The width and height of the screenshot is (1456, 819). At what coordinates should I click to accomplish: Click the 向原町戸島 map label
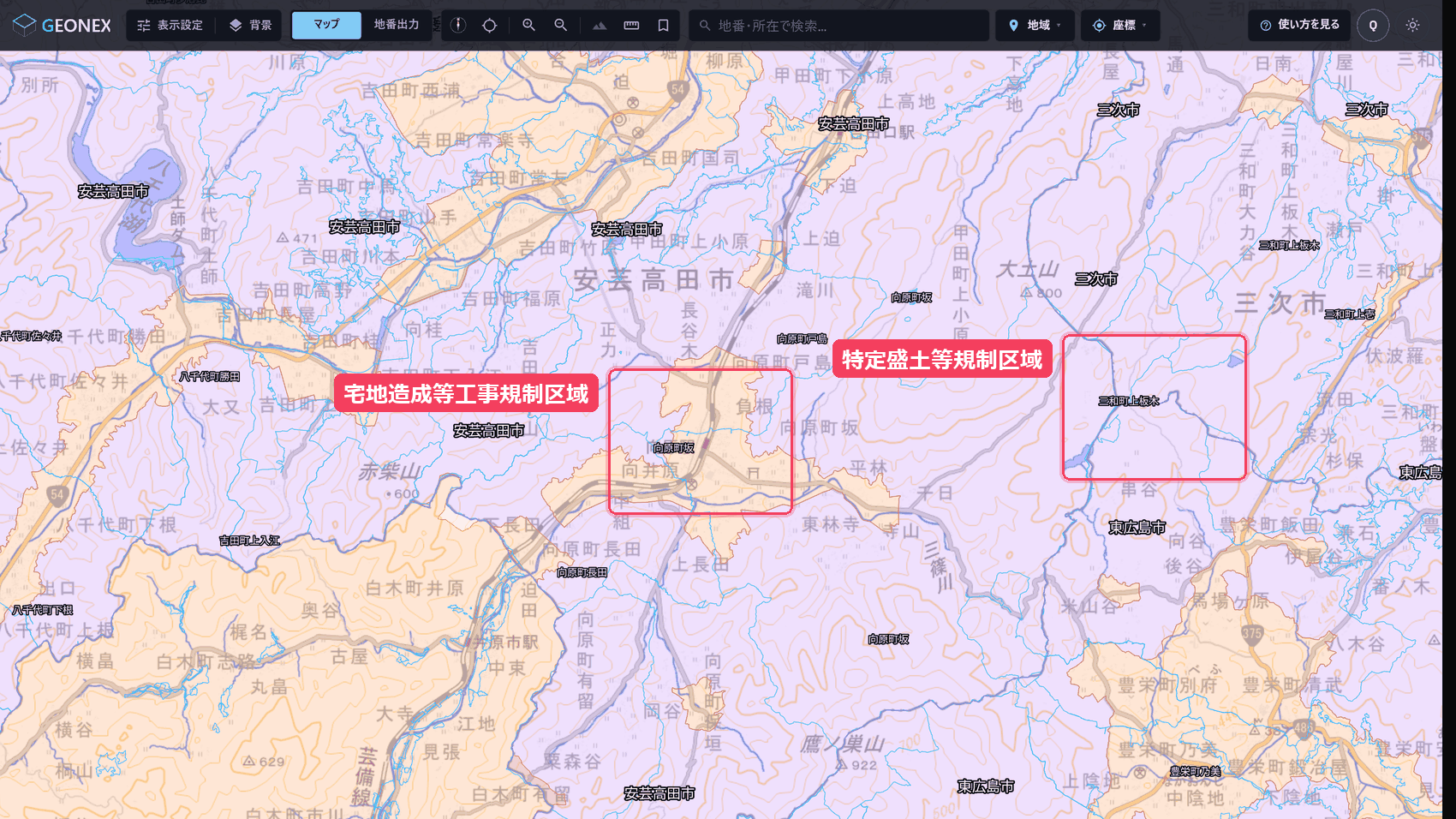coord(802,339)
